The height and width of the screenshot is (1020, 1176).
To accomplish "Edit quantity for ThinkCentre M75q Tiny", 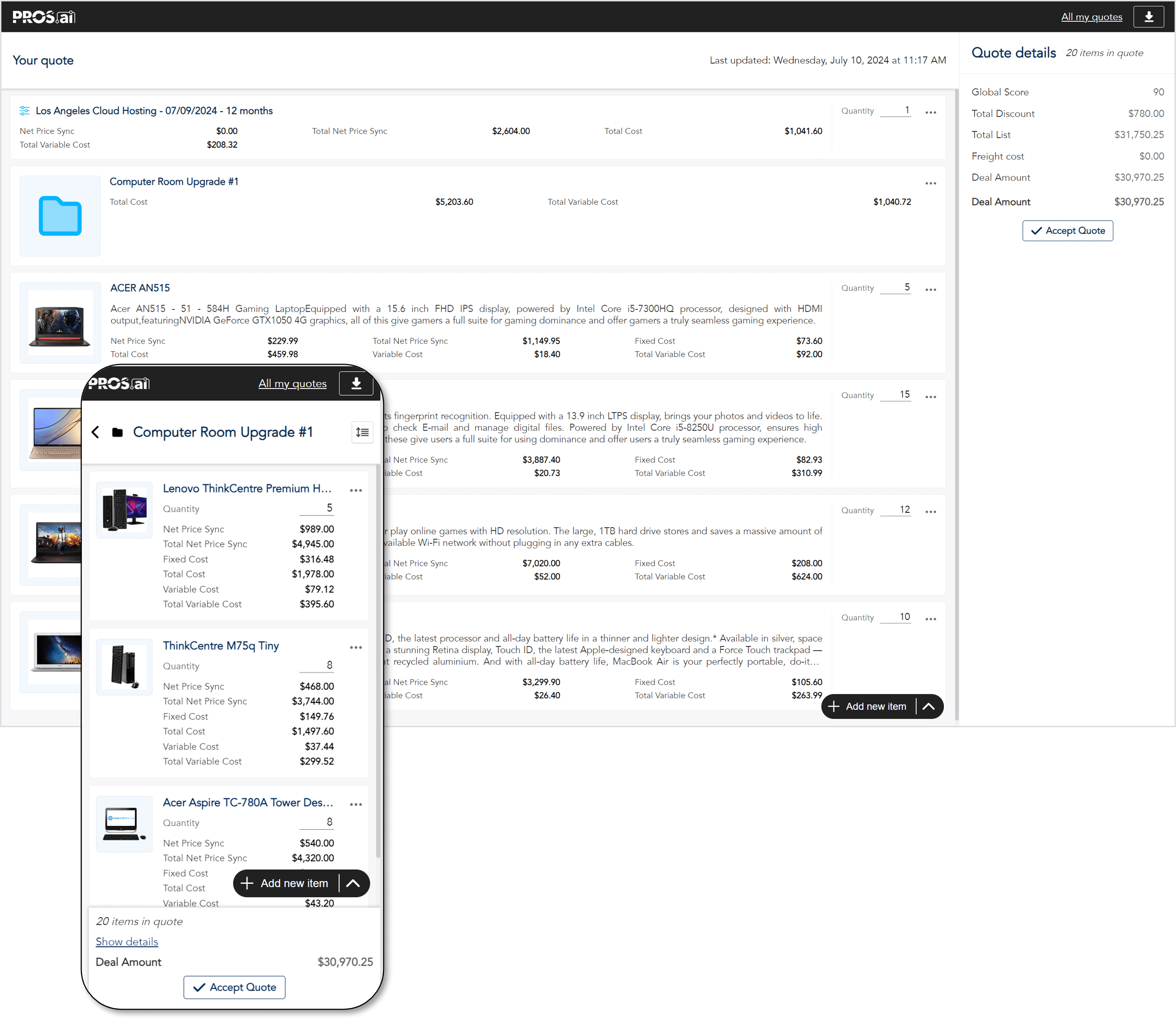I will [x=317, y=665].
